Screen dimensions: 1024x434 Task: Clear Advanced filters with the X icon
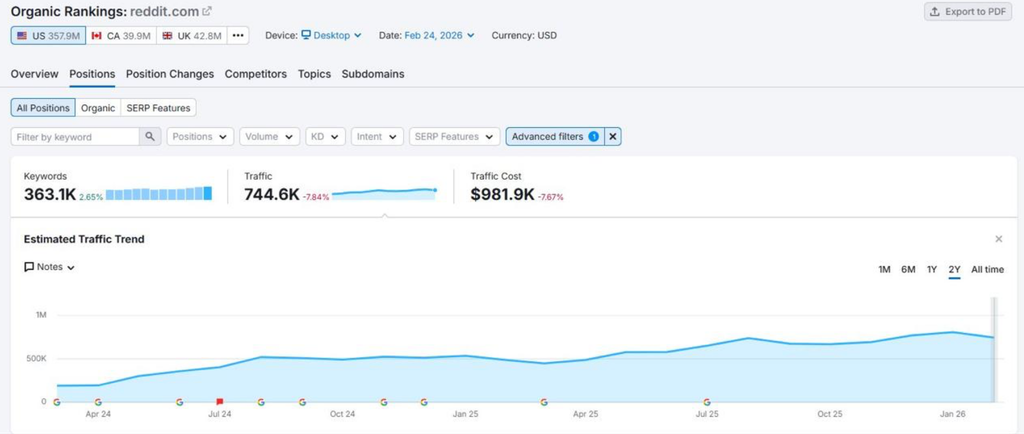tap(613, 136)
